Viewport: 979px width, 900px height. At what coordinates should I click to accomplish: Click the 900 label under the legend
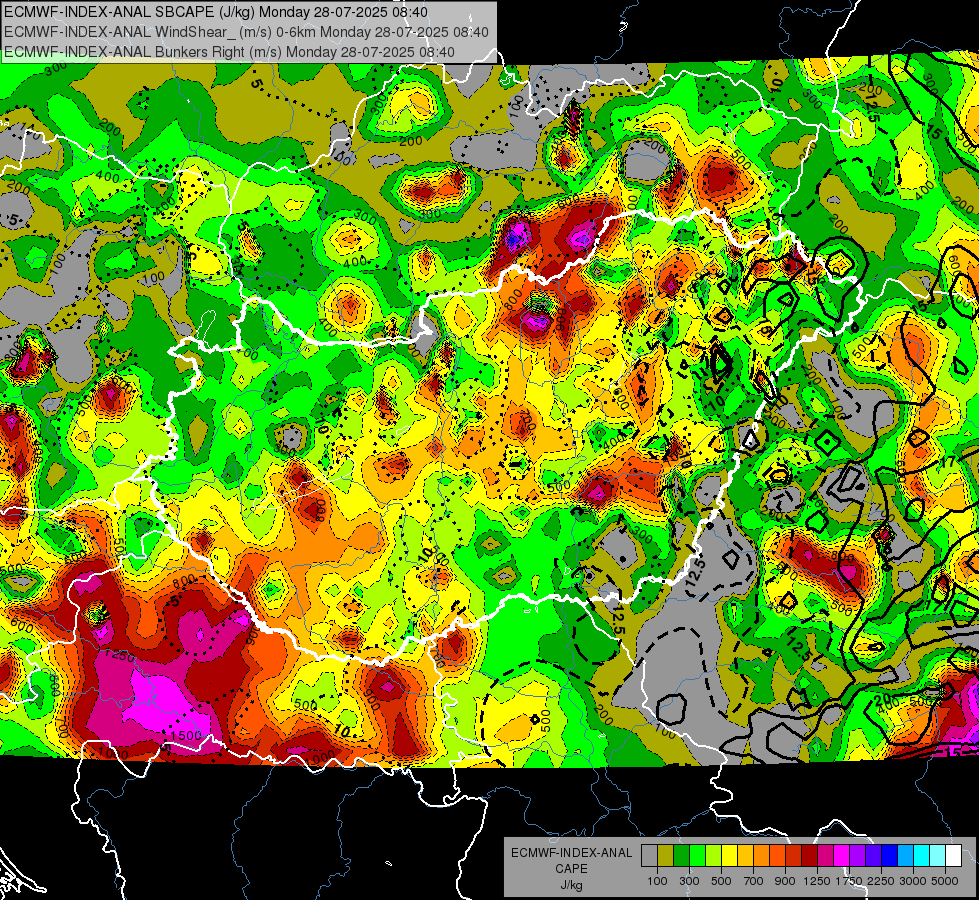(785, 881)
